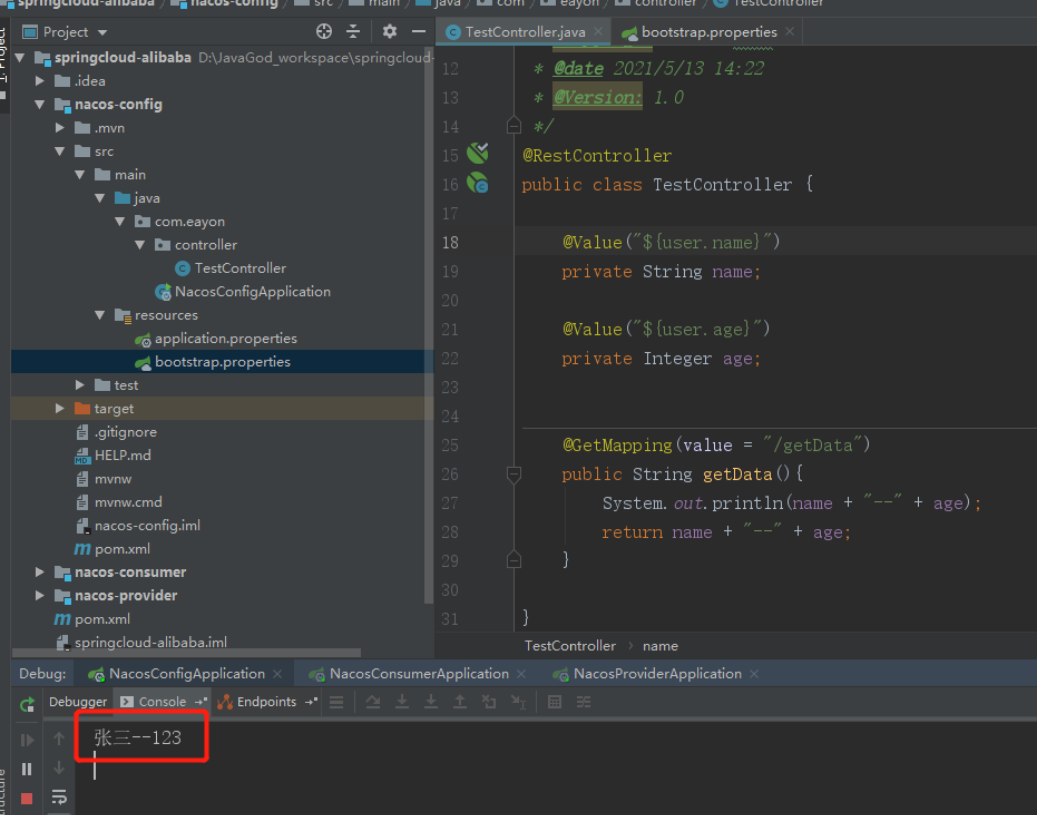This screenshot has height=815, width=1037.
Task: Close the NacosConsumerApplication debug tab
Action: pyautogui.click(x=521, y=674)
